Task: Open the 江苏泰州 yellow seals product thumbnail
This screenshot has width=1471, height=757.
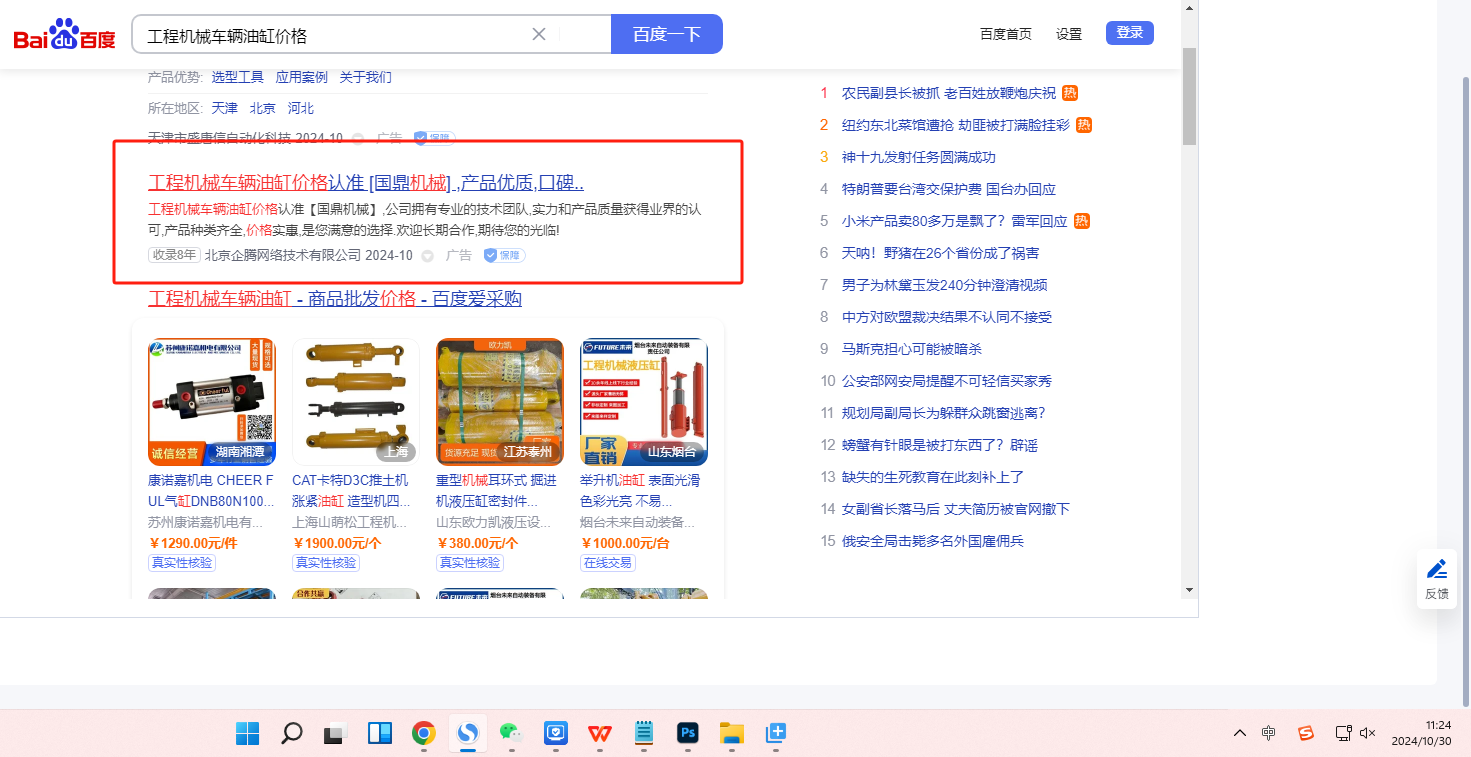Action: tap(500, 402)
